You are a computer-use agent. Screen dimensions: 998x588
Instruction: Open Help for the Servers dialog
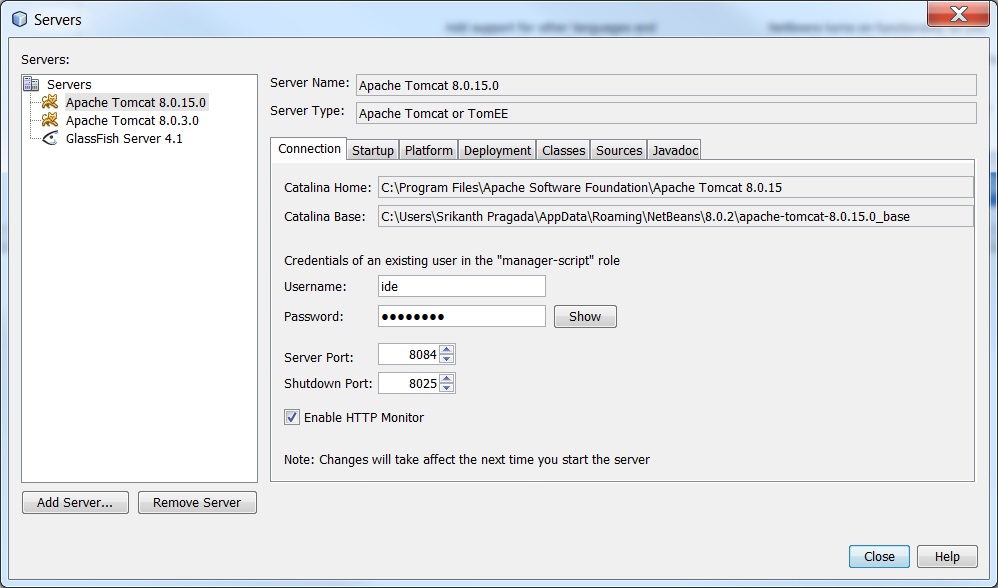pos(947,556)
